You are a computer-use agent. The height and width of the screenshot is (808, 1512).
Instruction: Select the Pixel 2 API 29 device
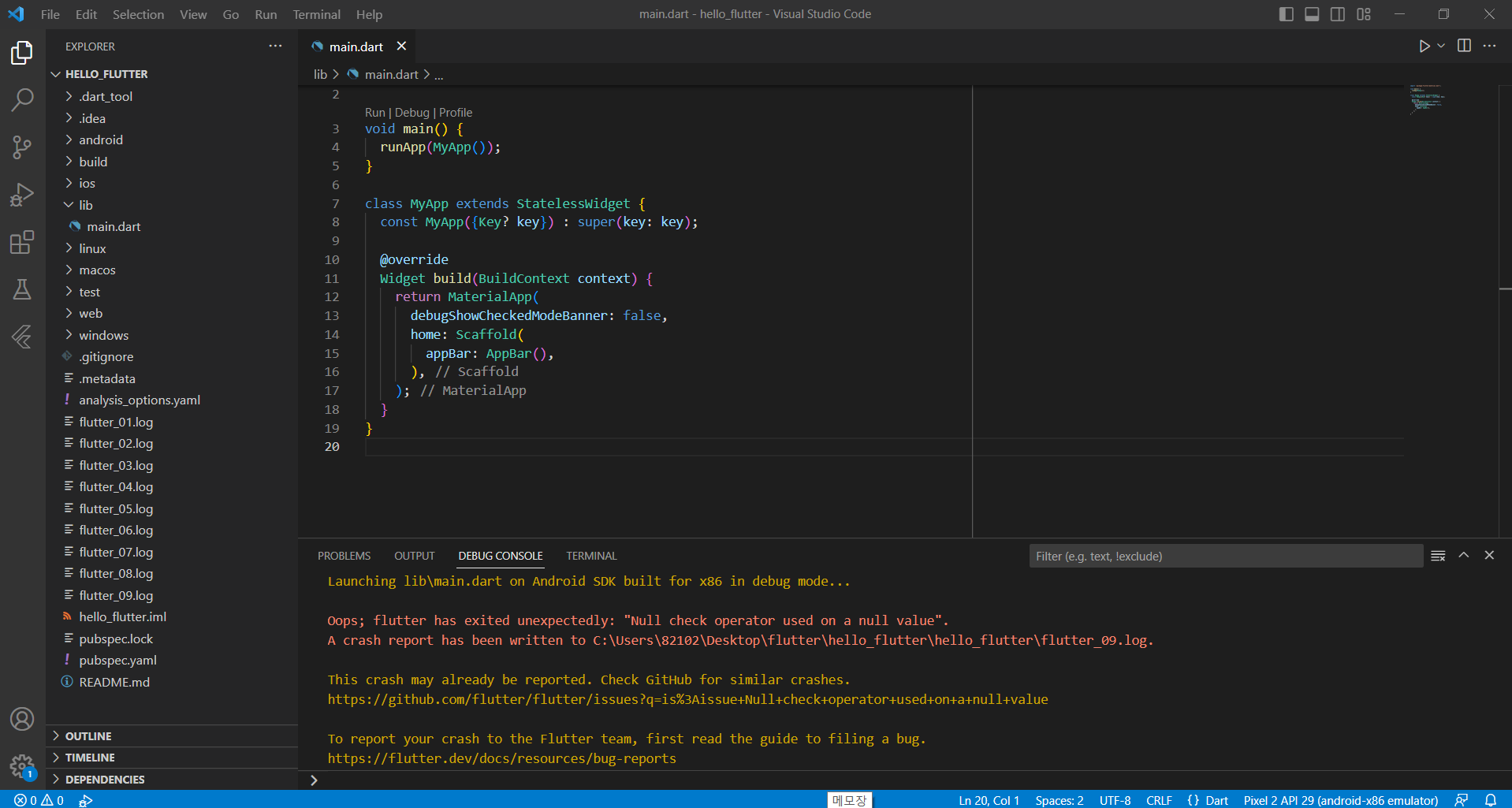(1341, 800)
